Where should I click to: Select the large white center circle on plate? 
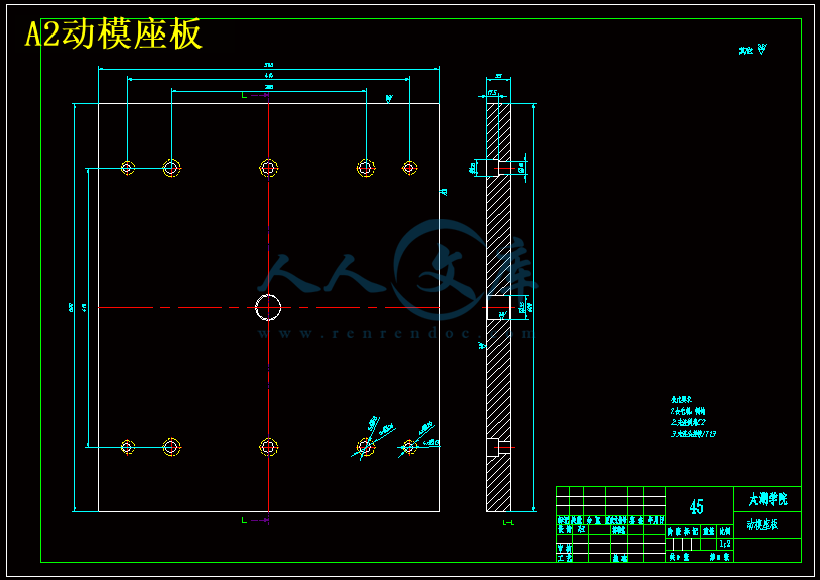point(268,308)
